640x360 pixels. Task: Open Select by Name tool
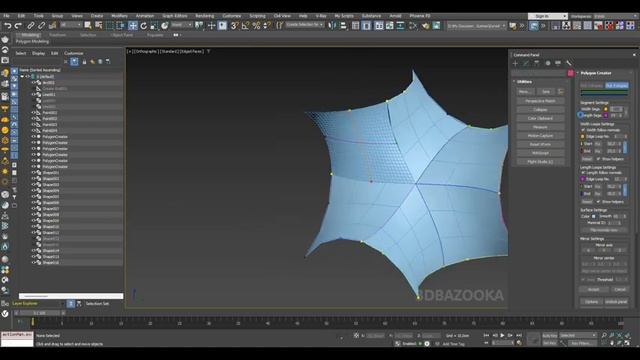98,25
